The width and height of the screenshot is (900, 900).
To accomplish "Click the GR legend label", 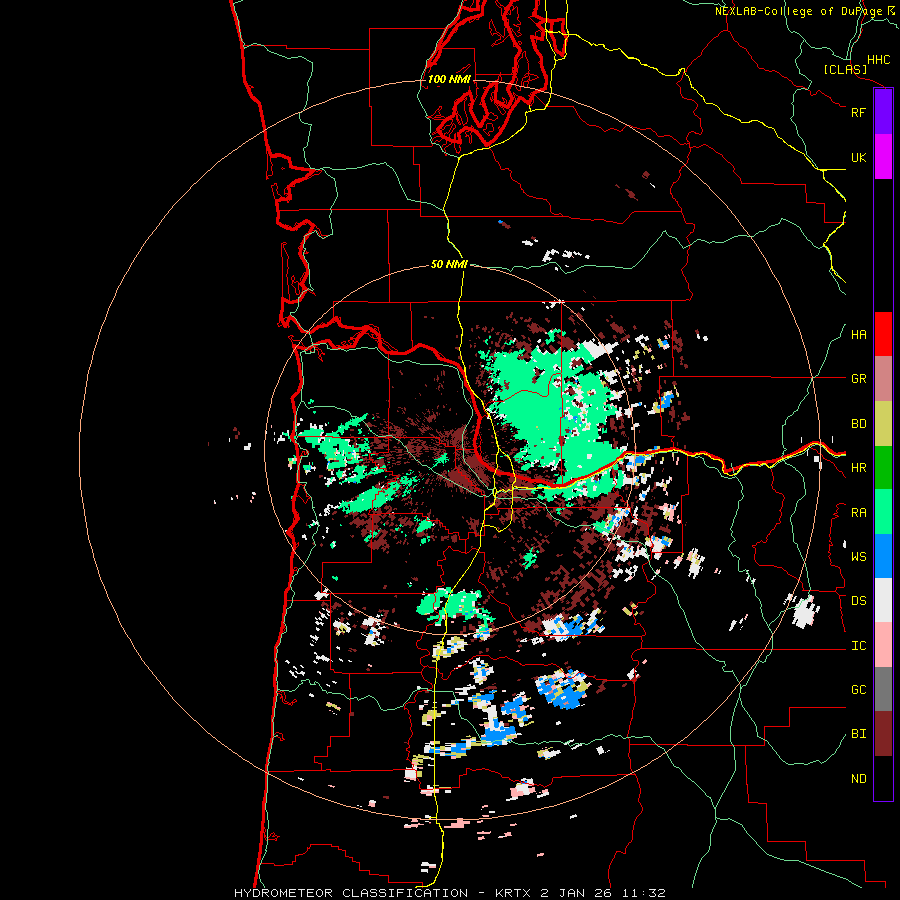I will 858,379.
